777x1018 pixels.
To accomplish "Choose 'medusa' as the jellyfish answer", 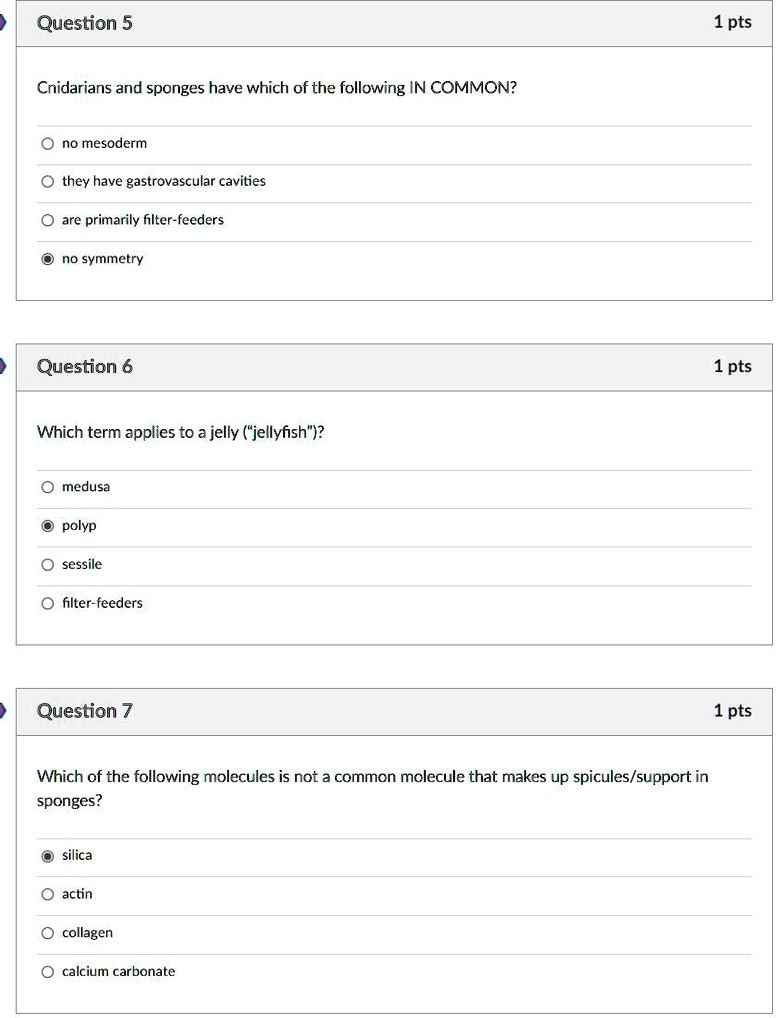I will (47, 487).
